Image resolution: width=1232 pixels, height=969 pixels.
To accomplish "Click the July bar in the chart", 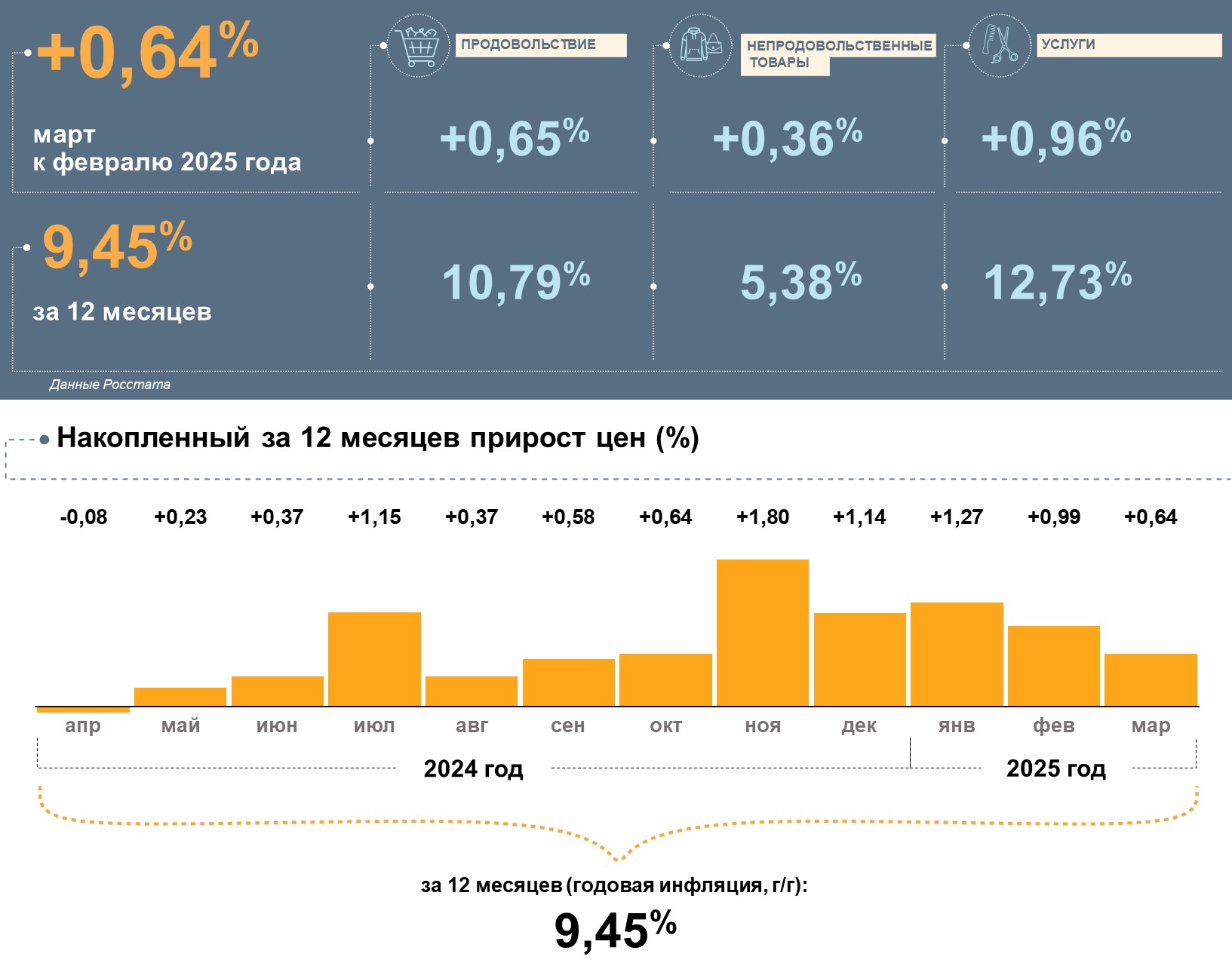I will pyautogui.click(x=374, y=658).
